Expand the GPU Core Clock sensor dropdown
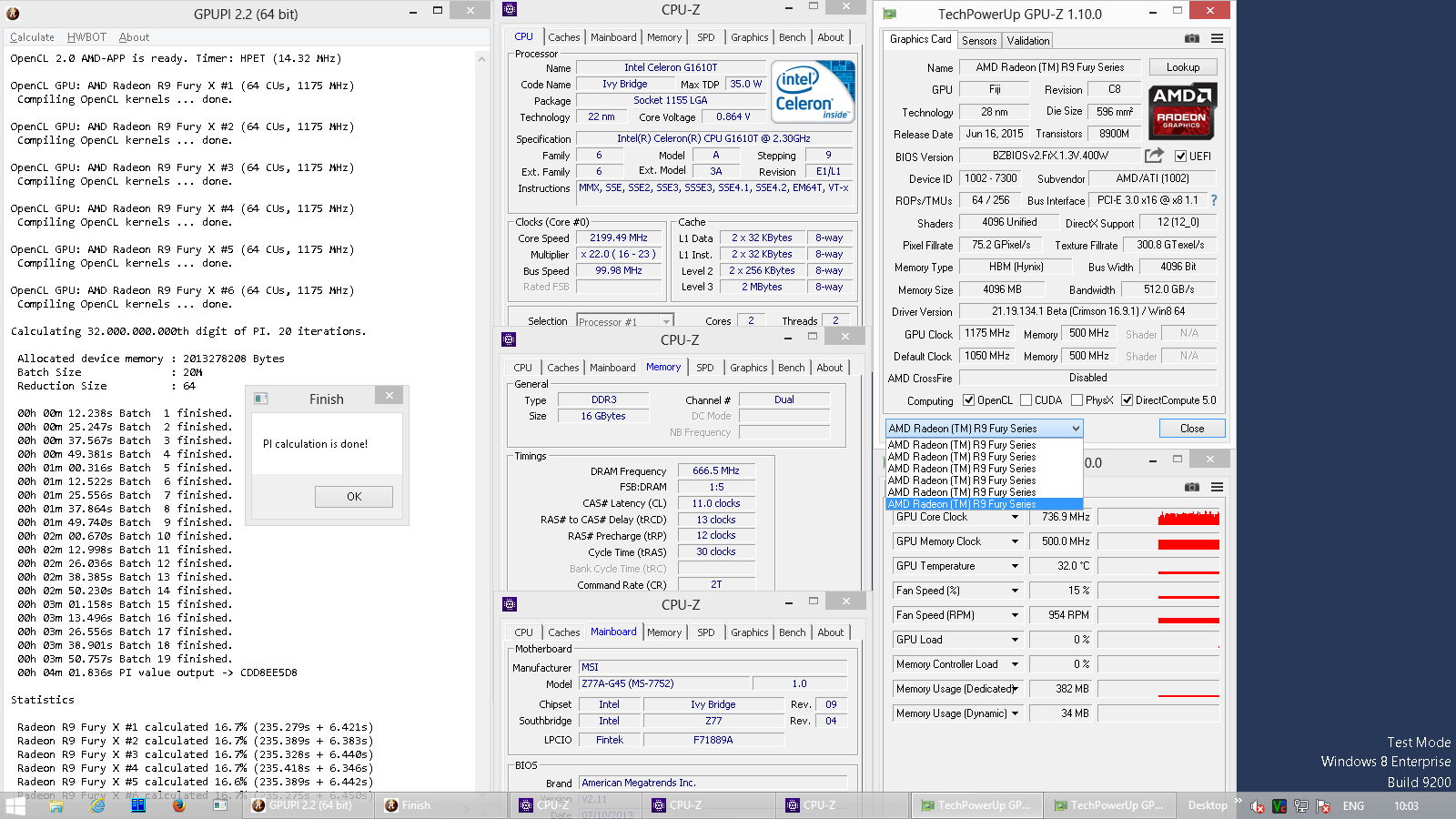1456x819 pixels. [1015, 517]
